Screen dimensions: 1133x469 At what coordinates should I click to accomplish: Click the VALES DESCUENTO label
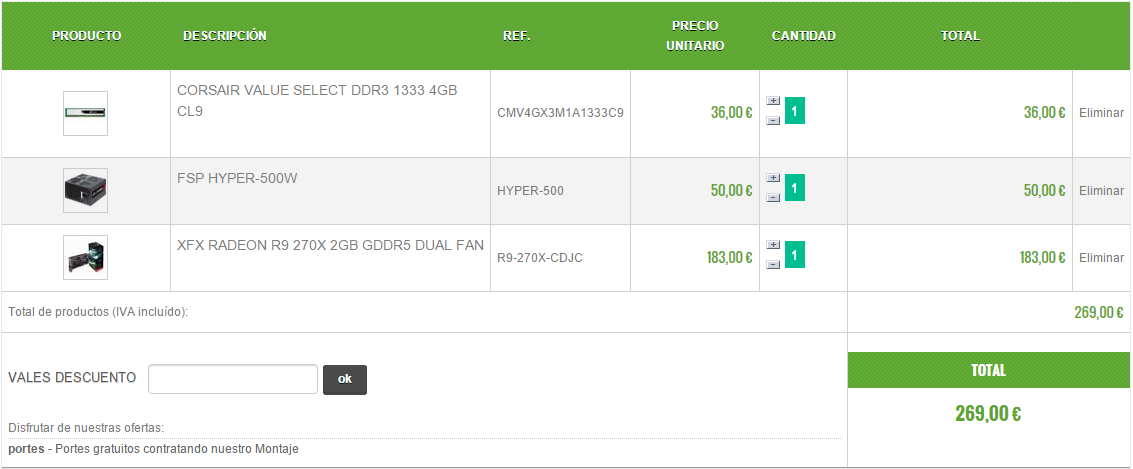click(72, 377)
